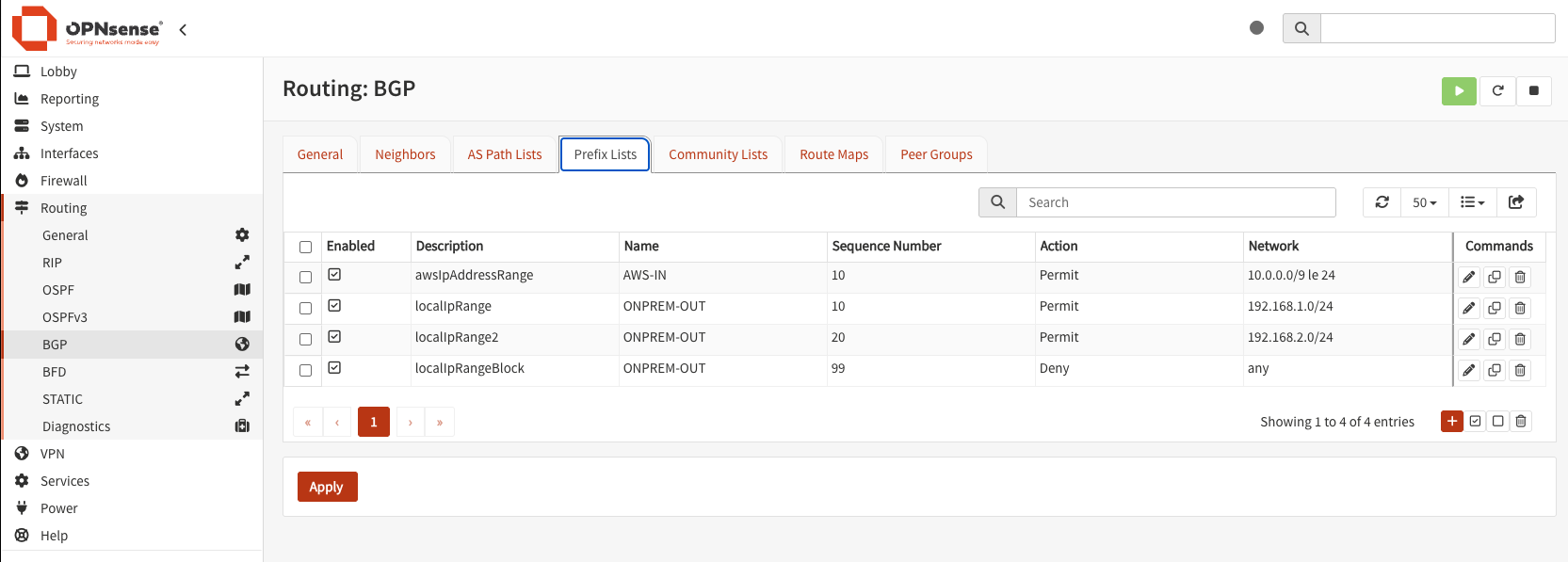
Task: Refresh the prefix list table
Action: pyautogui.click(x=1382, y=202)
